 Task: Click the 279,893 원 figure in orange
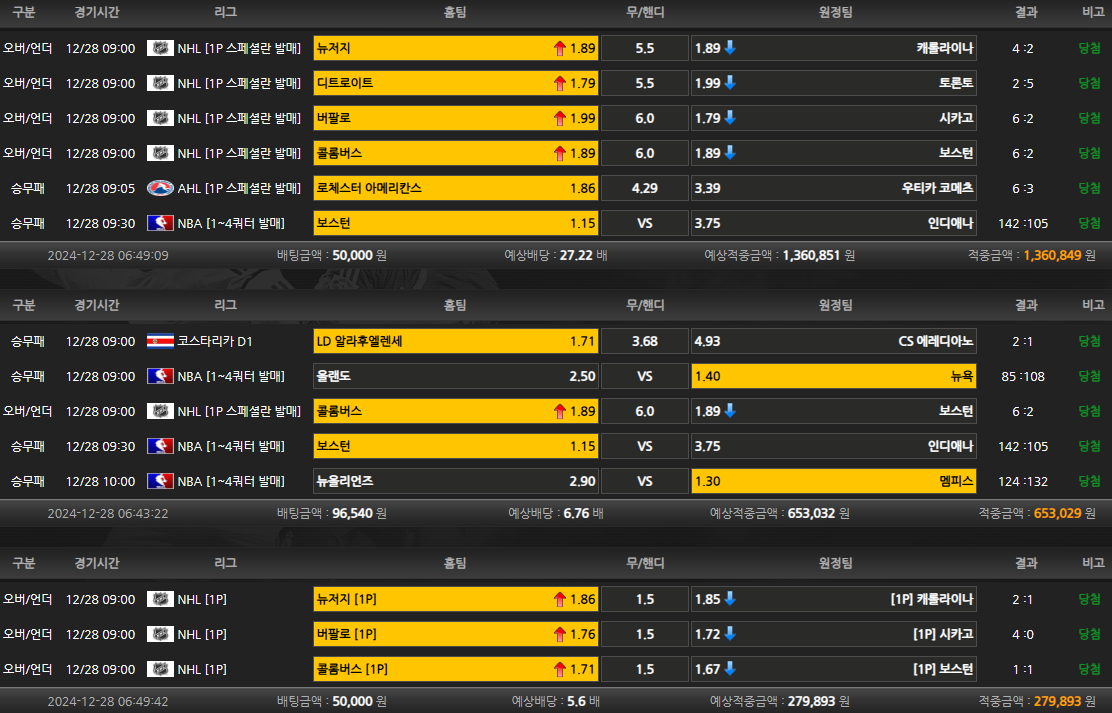tap(1064, 701)
